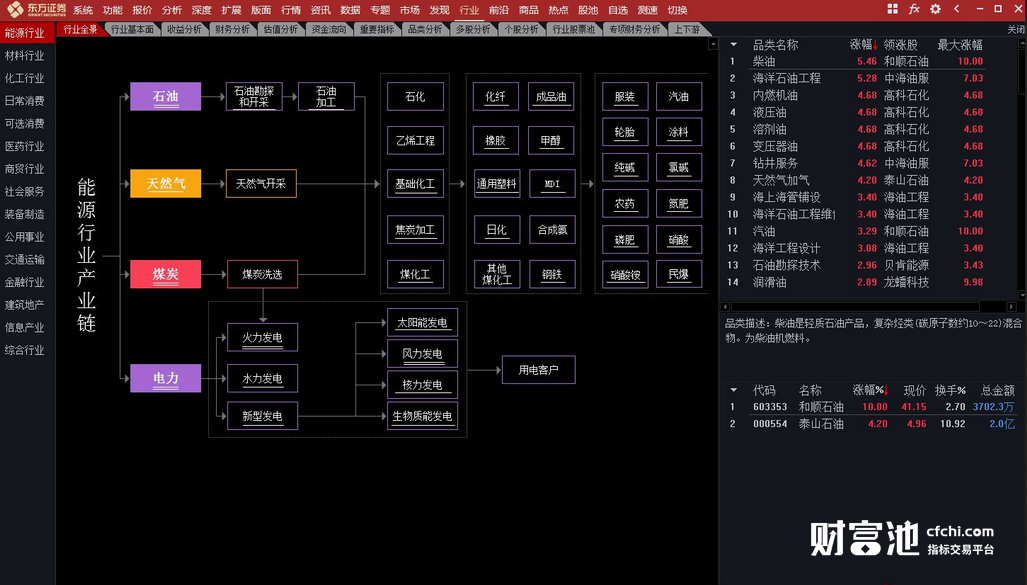The width and height of the screenshot is (1027, 585).
Task: Click the scroll-up arrow above the industry chain diagram
Action: 713,44
